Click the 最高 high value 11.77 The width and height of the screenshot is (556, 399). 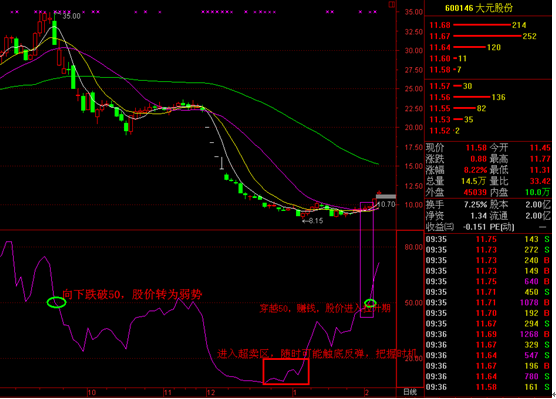tap(540, 159)
